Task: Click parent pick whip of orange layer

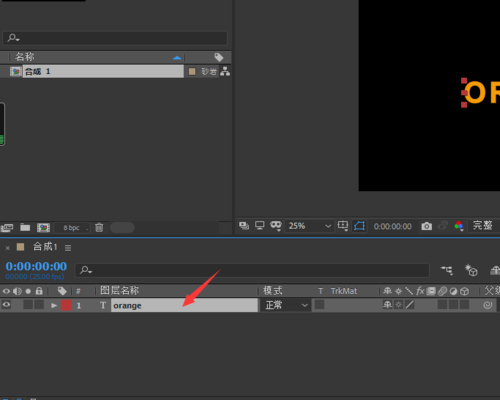Action: click(x=487, y=305)
